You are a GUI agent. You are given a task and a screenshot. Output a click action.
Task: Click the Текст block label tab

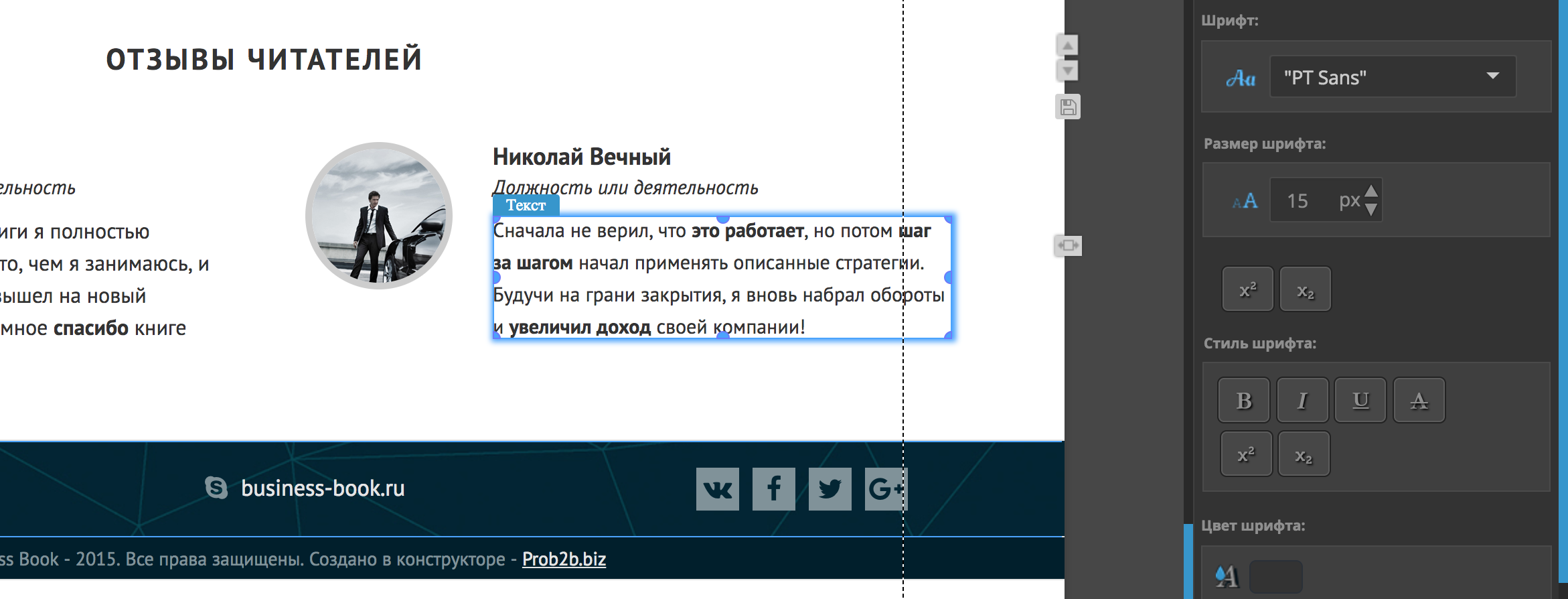(x=526, y=205)
